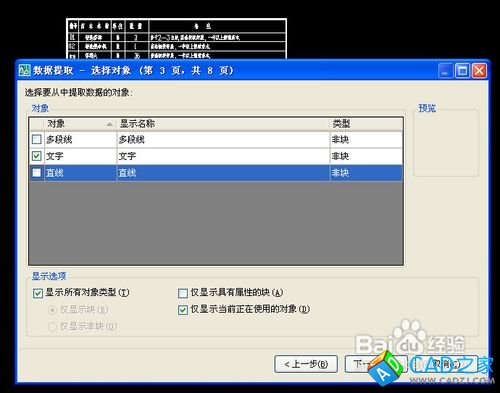Toggle 仅显示当前正在使用的对象 checkbox
Screen dimensions: 500x393
[183, 310]
